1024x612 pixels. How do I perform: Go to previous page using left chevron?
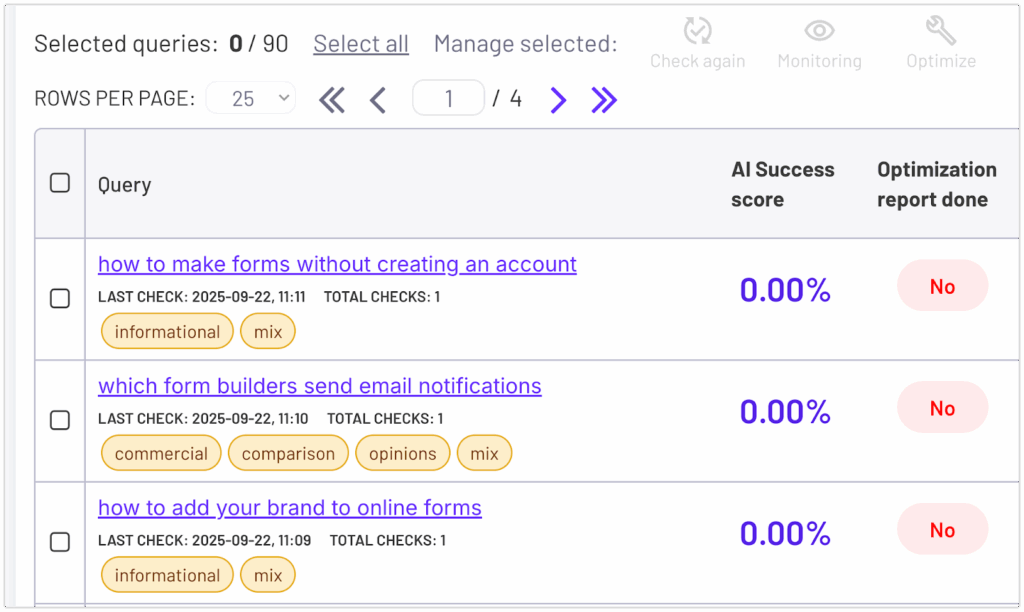[378, 99]
